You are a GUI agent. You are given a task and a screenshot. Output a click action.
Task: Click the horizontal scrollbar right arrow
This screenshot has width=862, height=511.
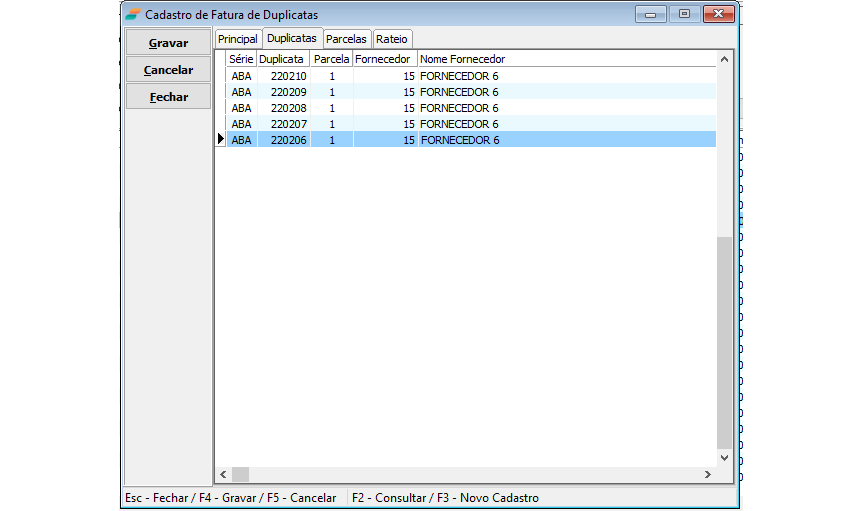tap(709, 474)
